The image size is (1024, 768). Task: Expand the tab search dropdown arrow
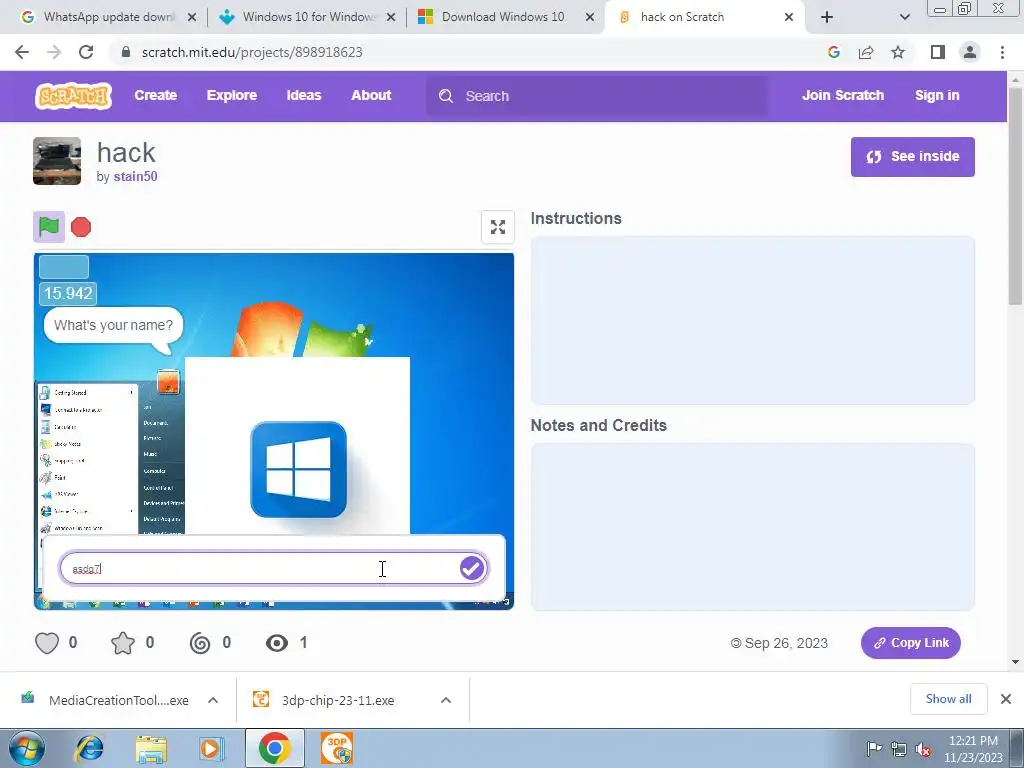coord(904,17)
